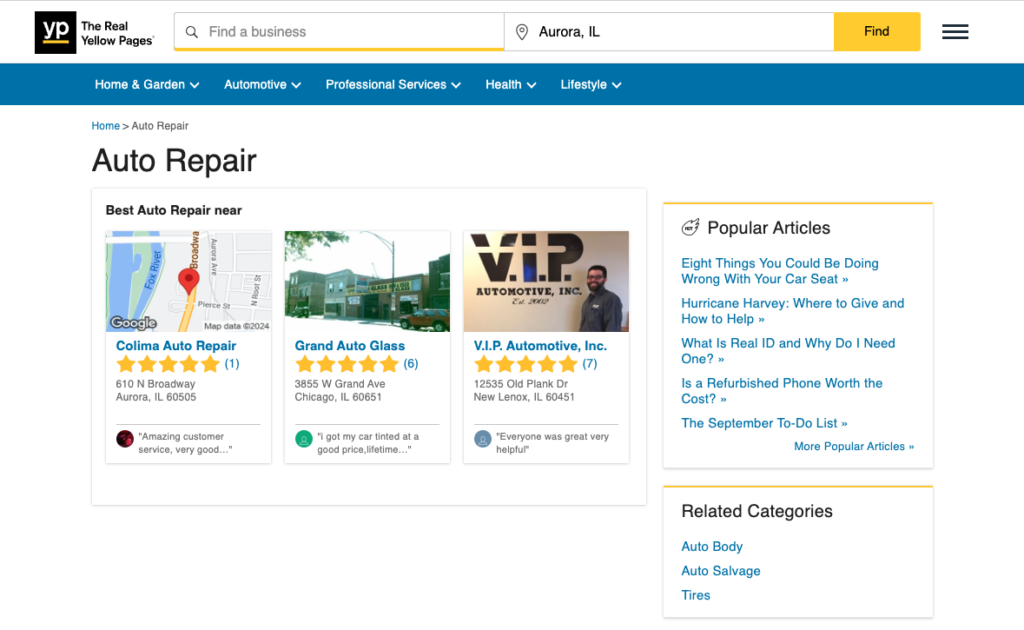Viewport: 1024px width, 630px height.
Task: Expand the Professional Services dropdown
Action: 393,85
